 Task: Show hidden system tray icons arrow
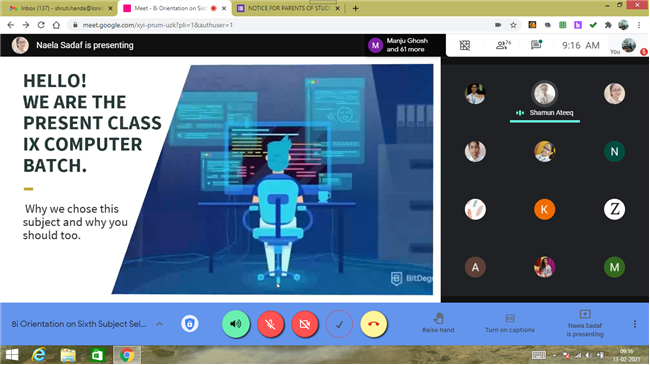[554, 355]
